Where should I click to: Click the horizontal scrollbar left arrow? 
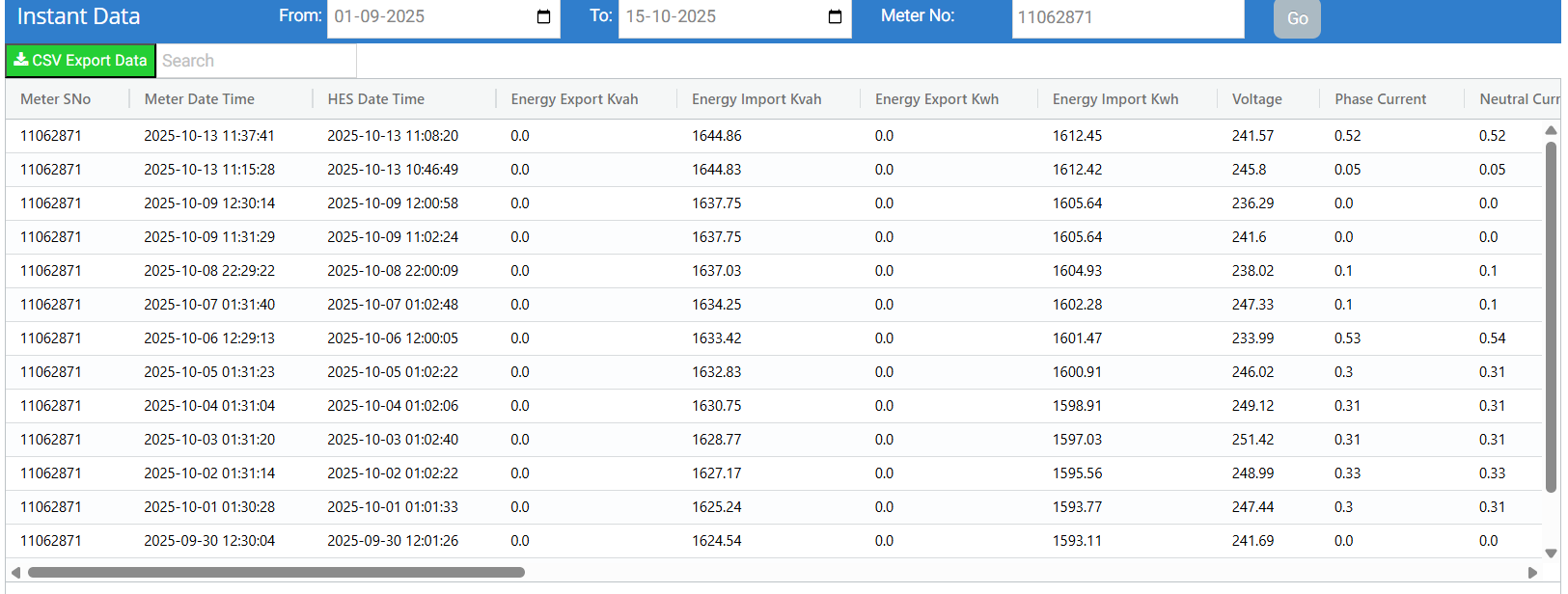pyautogui.click(x=15, y=573)
